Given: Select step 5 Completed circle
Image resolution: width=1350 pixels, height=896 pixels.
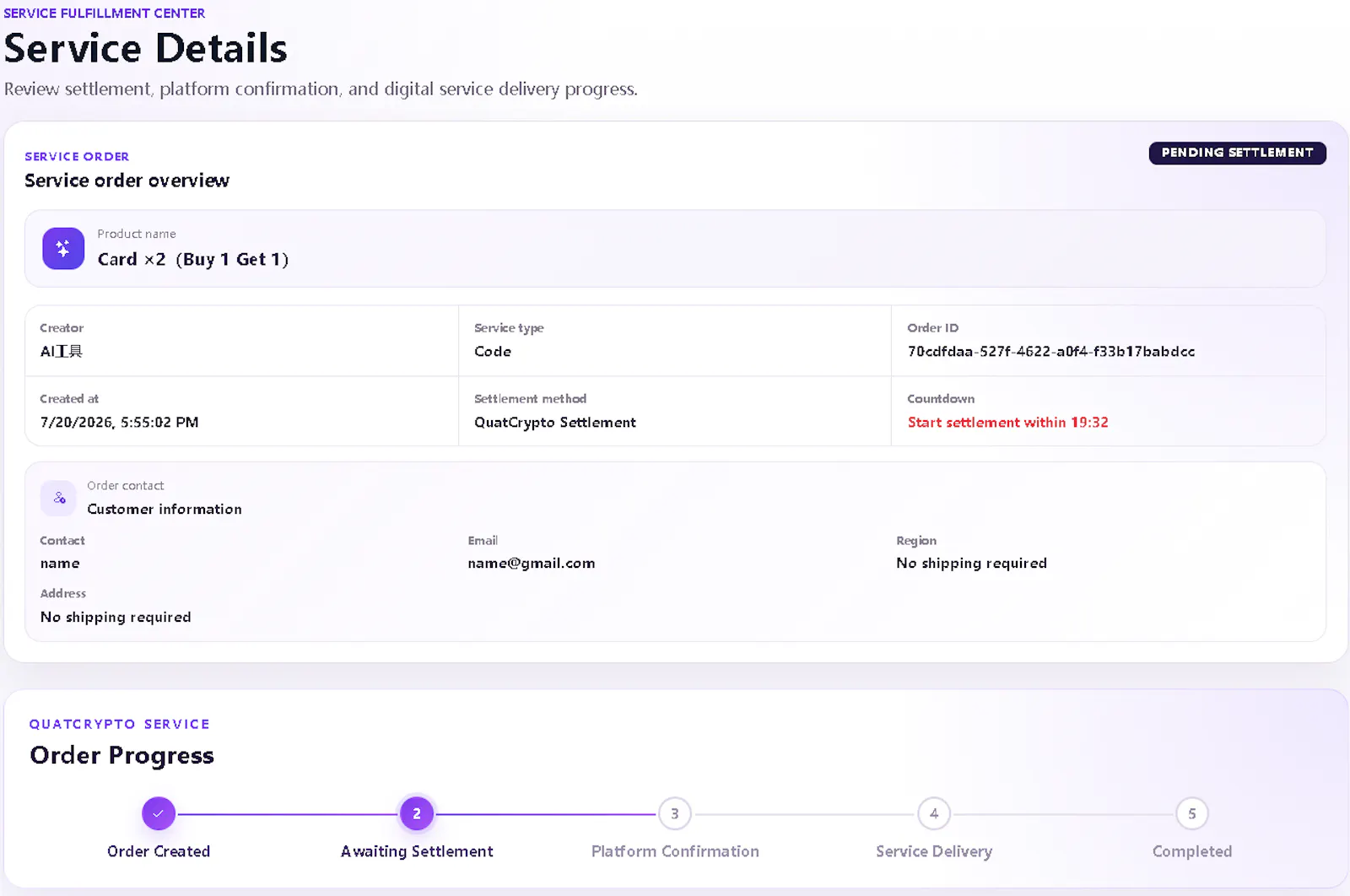Looking at the screenshot, I should (1192, 813).
